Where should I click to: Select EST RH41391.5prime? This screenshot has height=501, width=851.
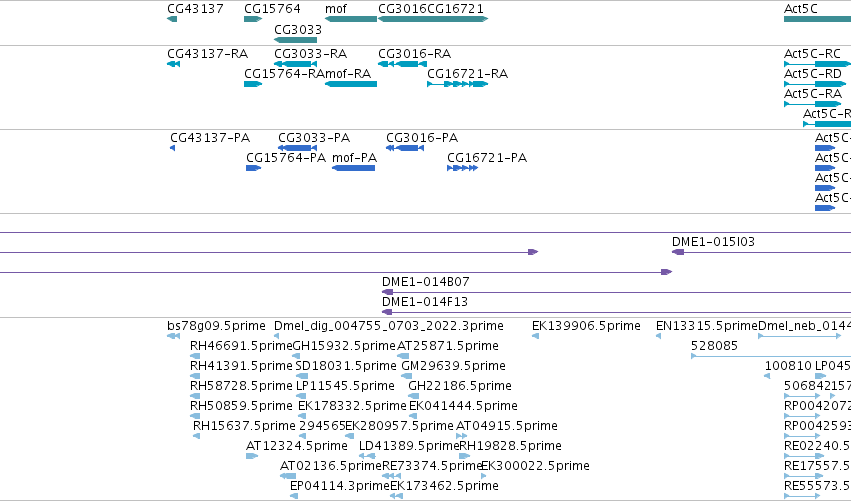(195, 376)
